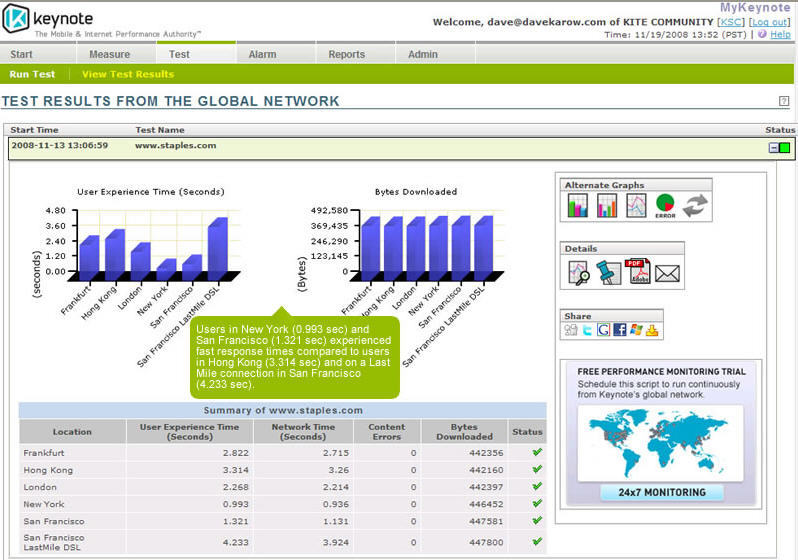
Task: Open the multicolor bar chart with orange bar
Action: tap(607, 206)
